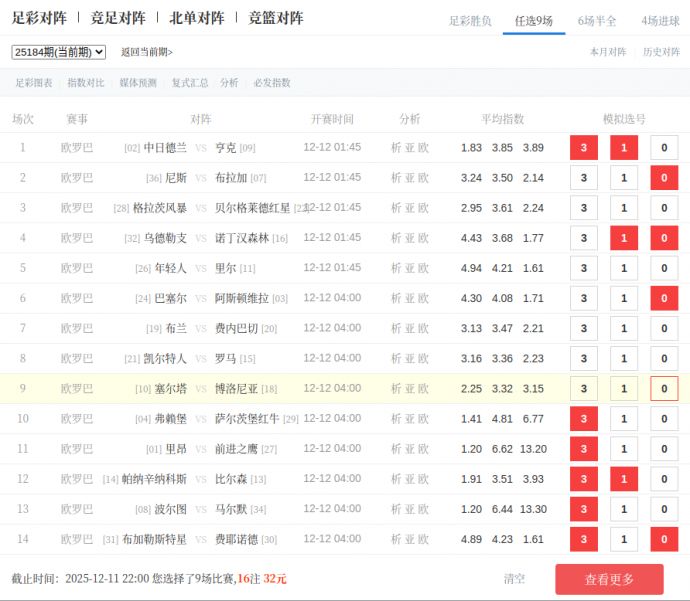Open the period dropdown 25184期
Viewport: 690px width, 601px height.
point(59,52)
